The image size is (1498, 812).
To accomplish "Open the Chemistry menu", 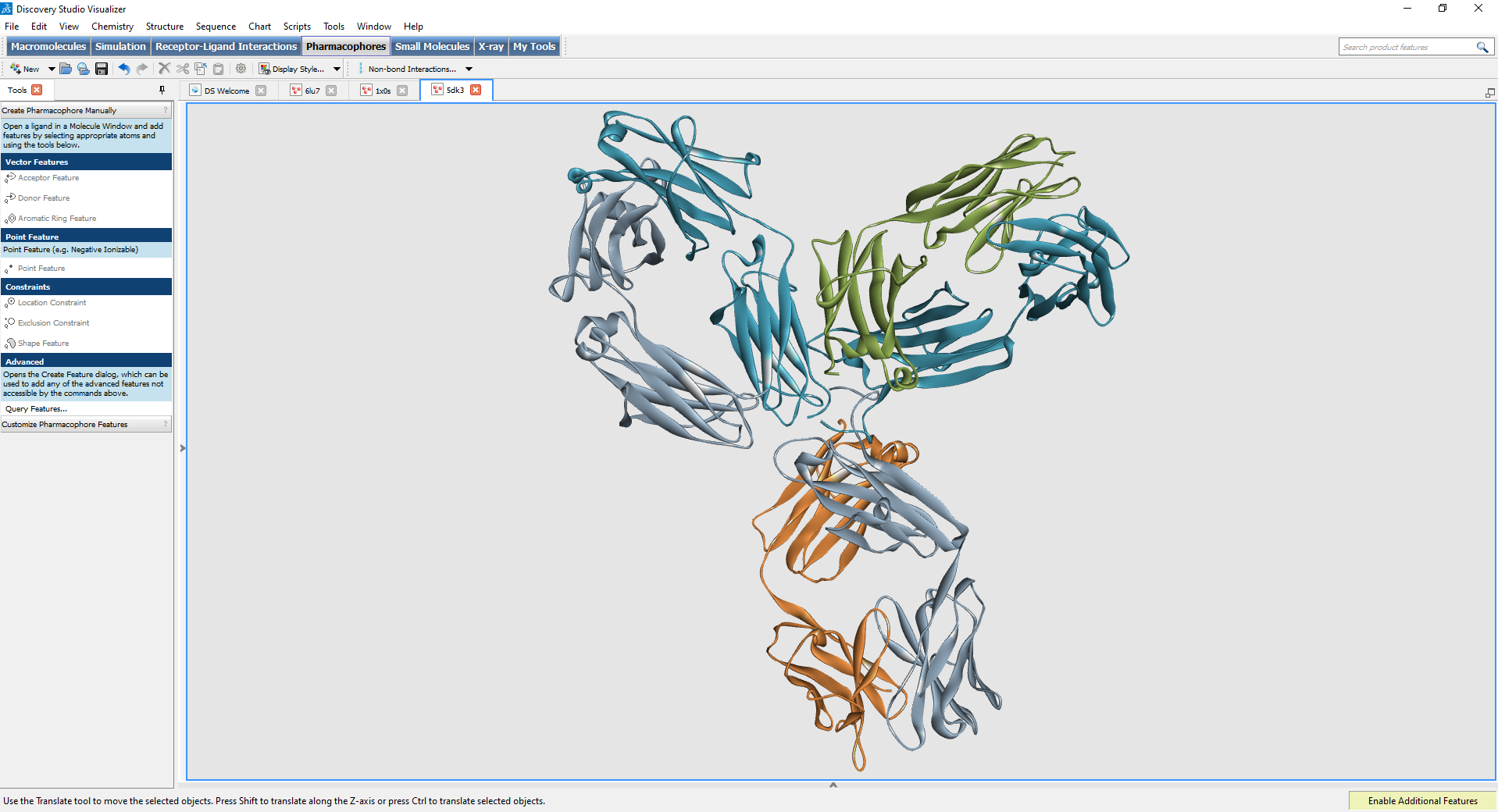I will tap(112, 27).
